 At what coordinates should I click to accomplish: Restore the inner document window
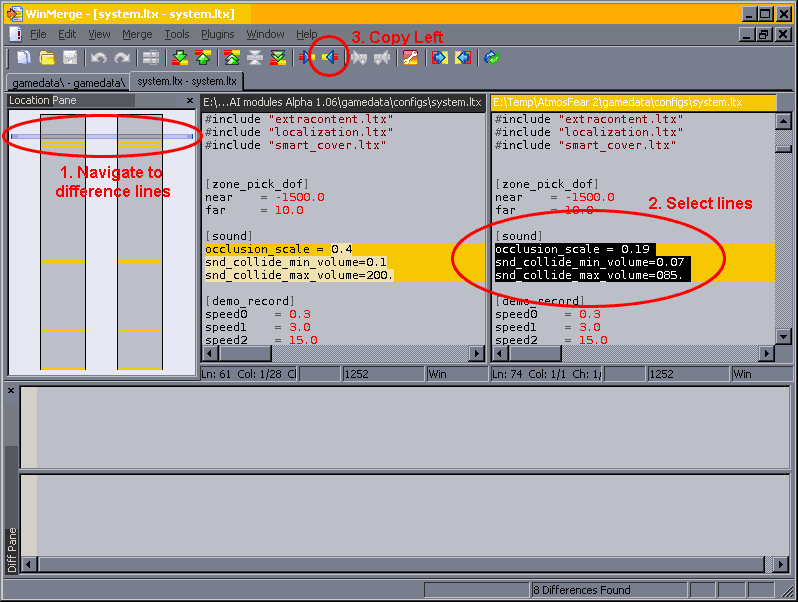[x=764, y=34]
